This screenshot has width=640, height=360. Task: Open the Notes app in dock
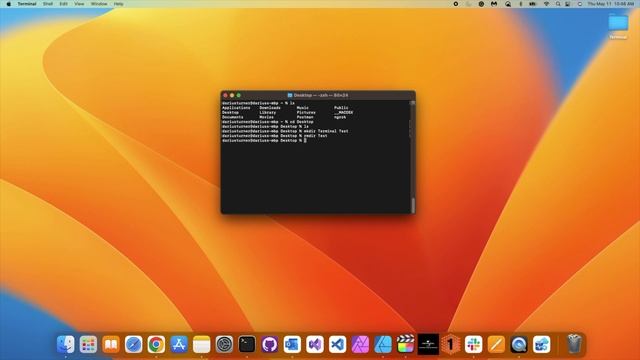[202, 344]
